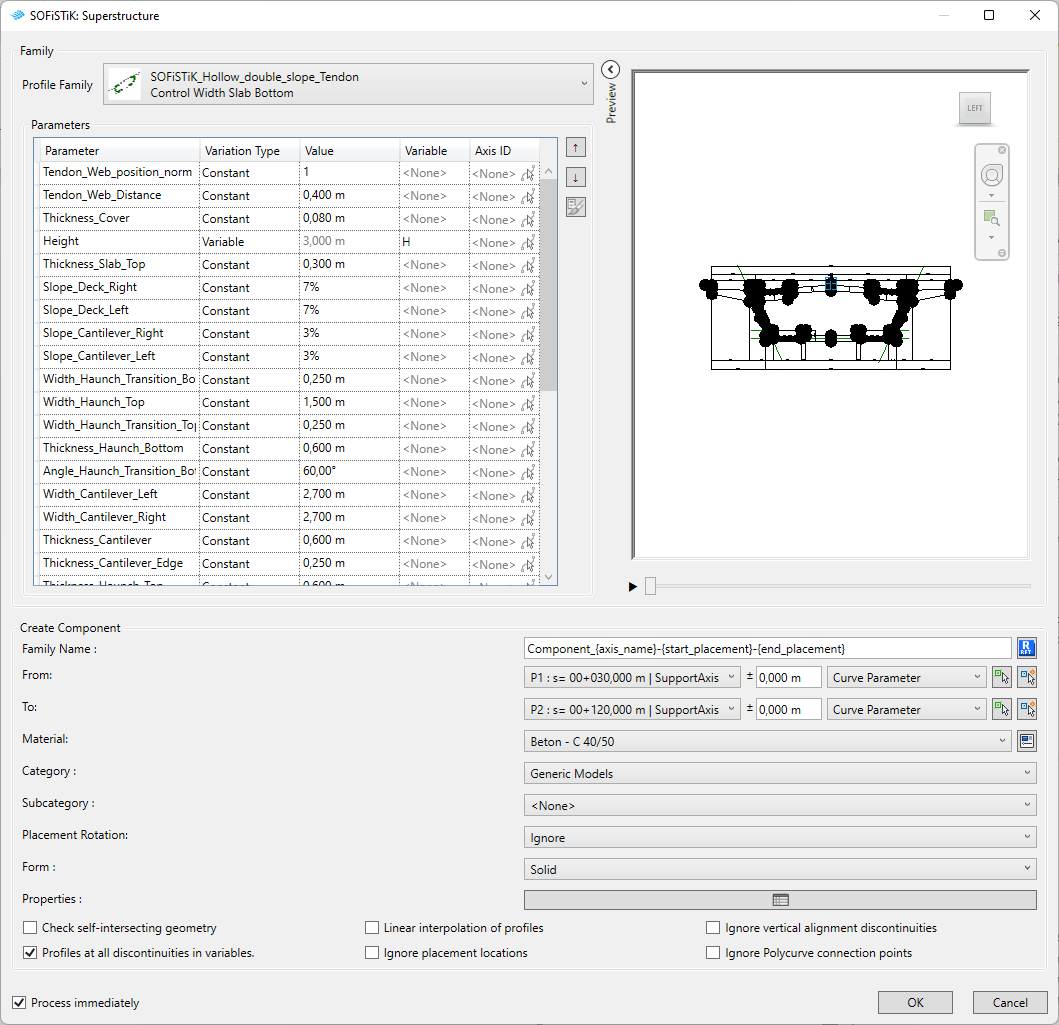Viewport: 1059px width, 1025px height.
Task: Open the Properties table button
Action: (x=780, y=899)
